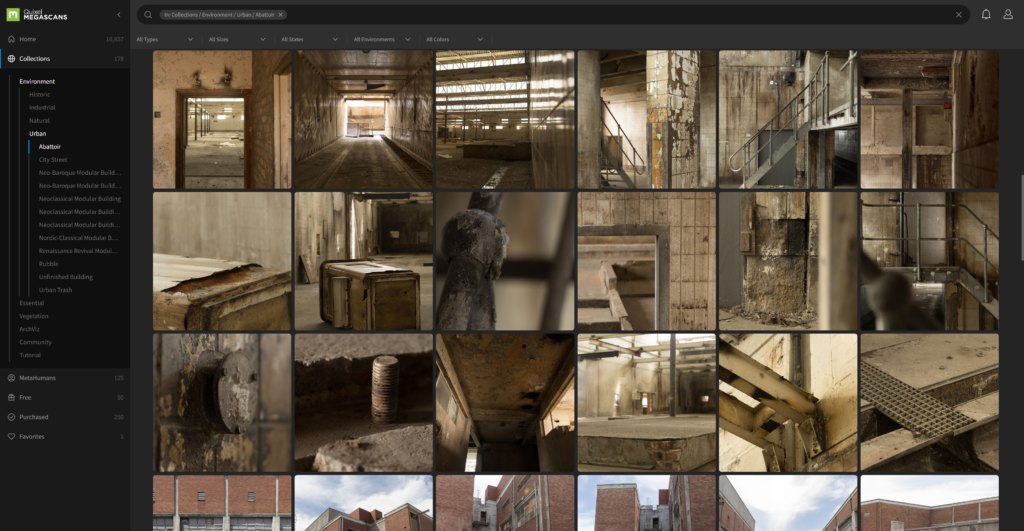1024x531 pixels.
Task: Select the Urban Trash collection
Action: point(55,290)
